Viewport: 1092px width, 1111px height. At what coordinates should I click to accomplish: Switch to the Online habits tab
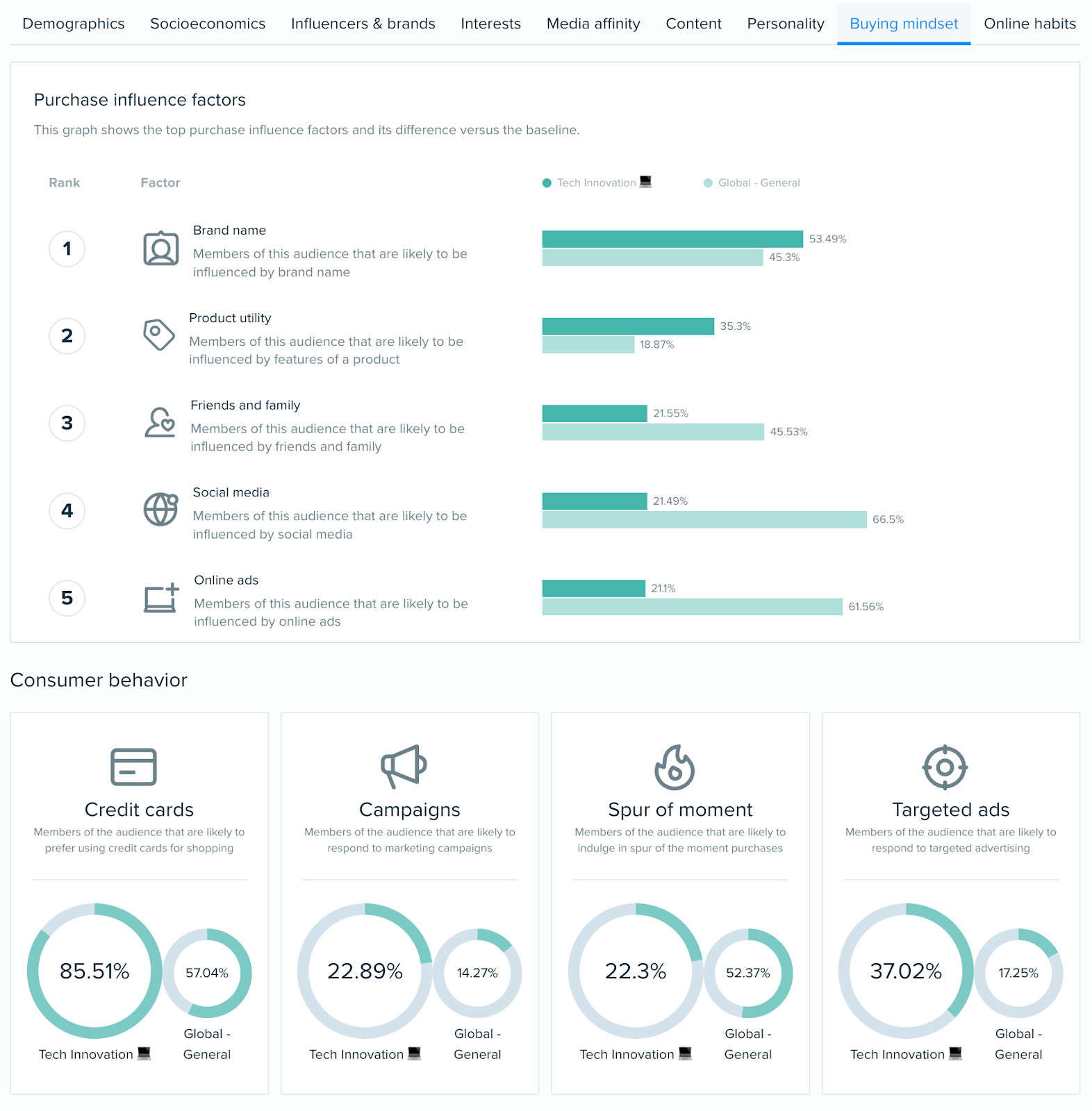(x=1029, y=24)
